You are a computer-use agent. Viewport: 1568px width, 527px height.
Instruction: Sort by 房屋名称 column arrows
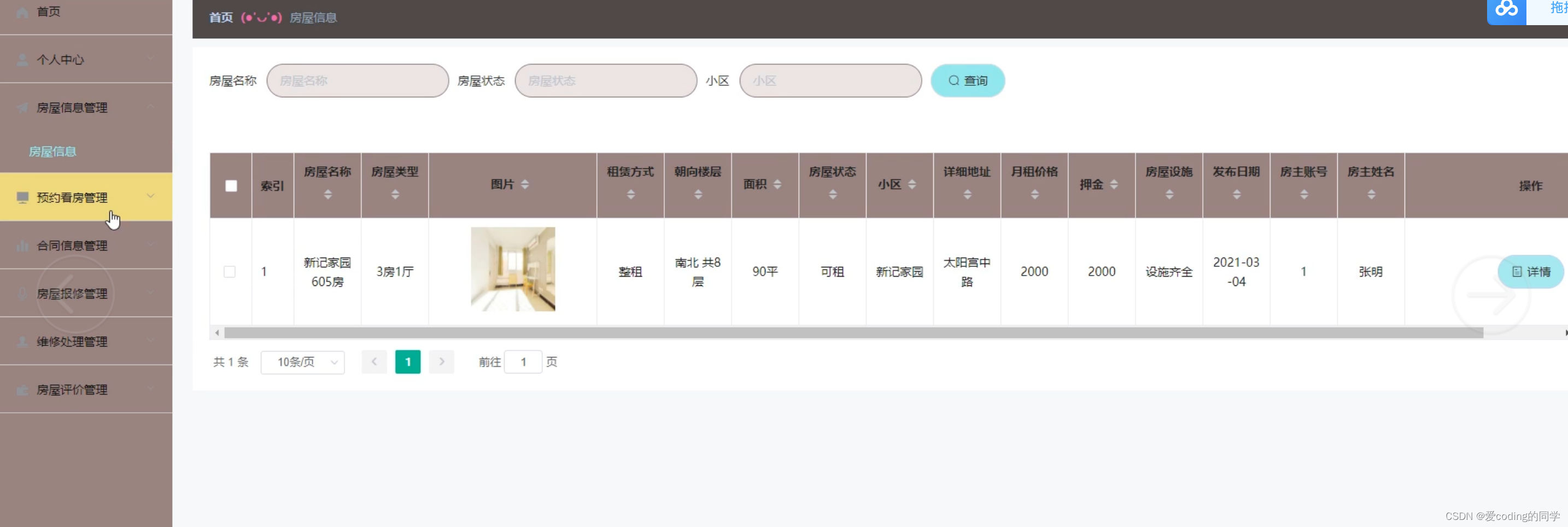327,194
